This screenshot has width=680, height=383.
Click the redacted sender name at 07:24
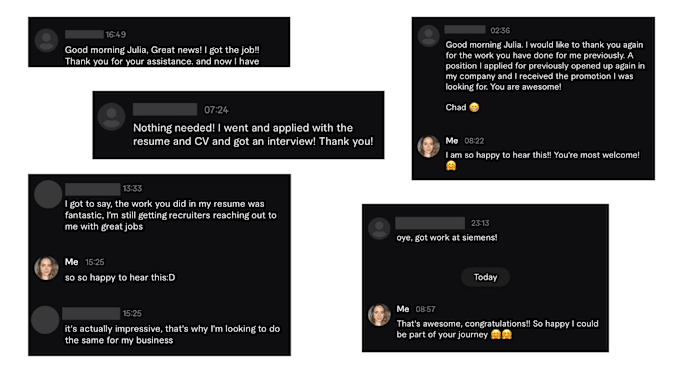165,109
